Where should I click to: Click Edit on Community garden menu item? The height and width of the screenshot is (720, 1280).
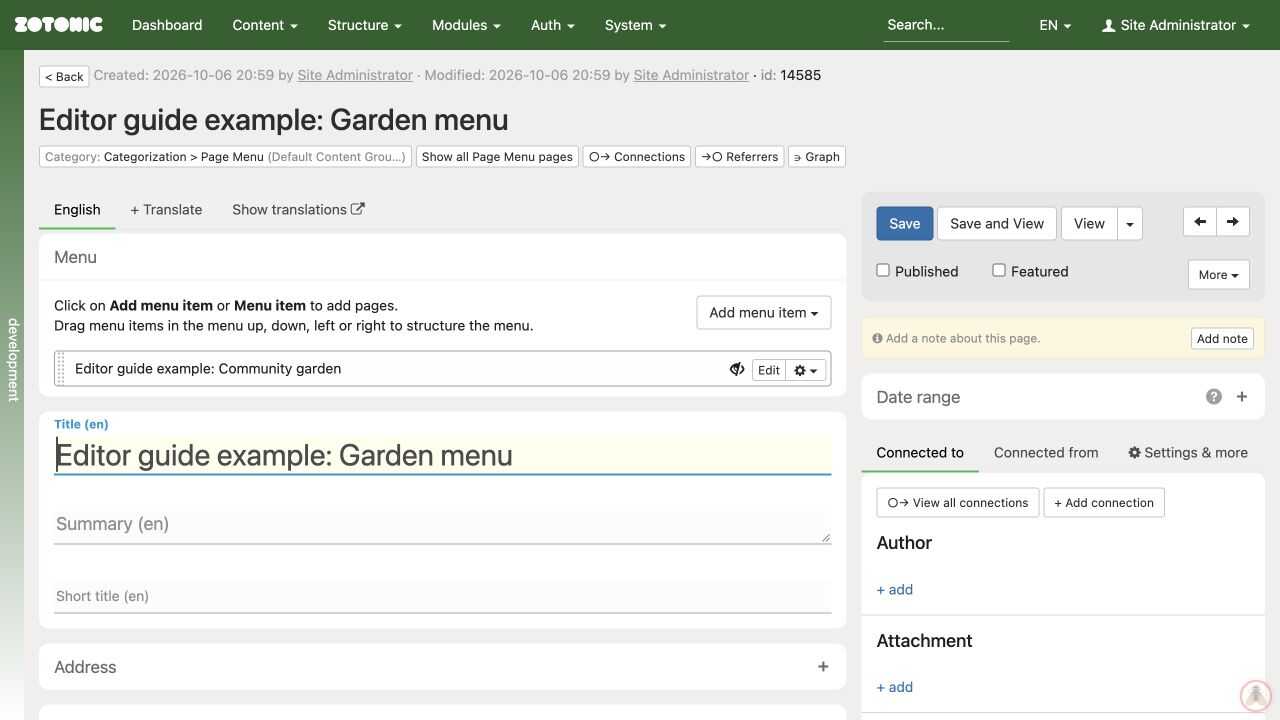(769, 370)
